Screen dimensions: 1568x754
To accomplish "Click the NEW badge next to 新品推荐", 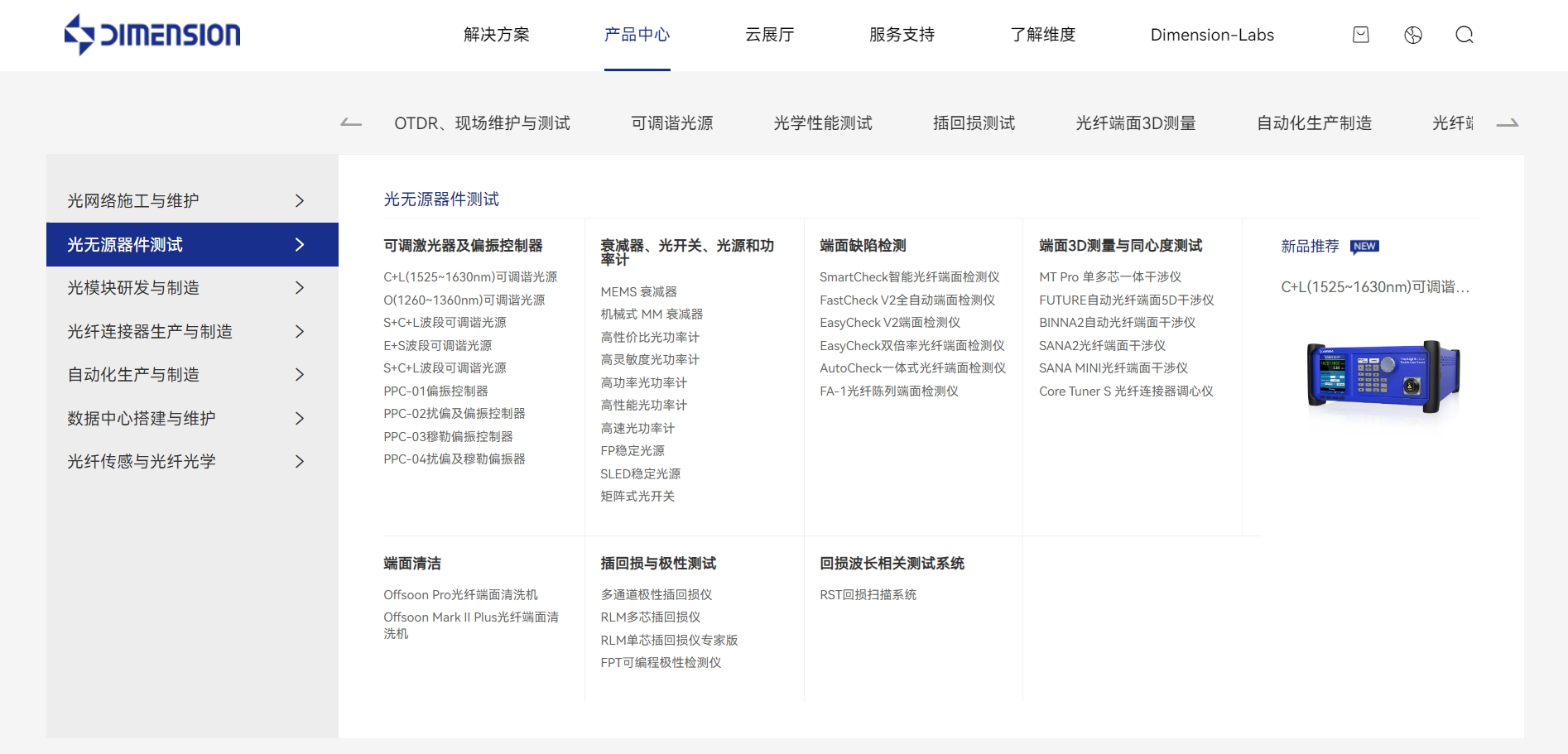I will pos(1364,246).
